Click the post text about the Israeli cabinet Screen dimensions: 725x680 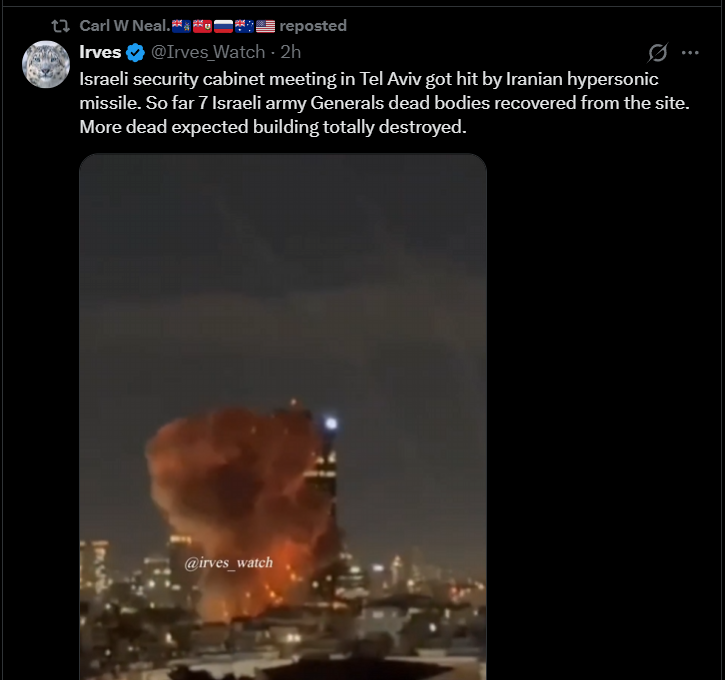point(384,103)
